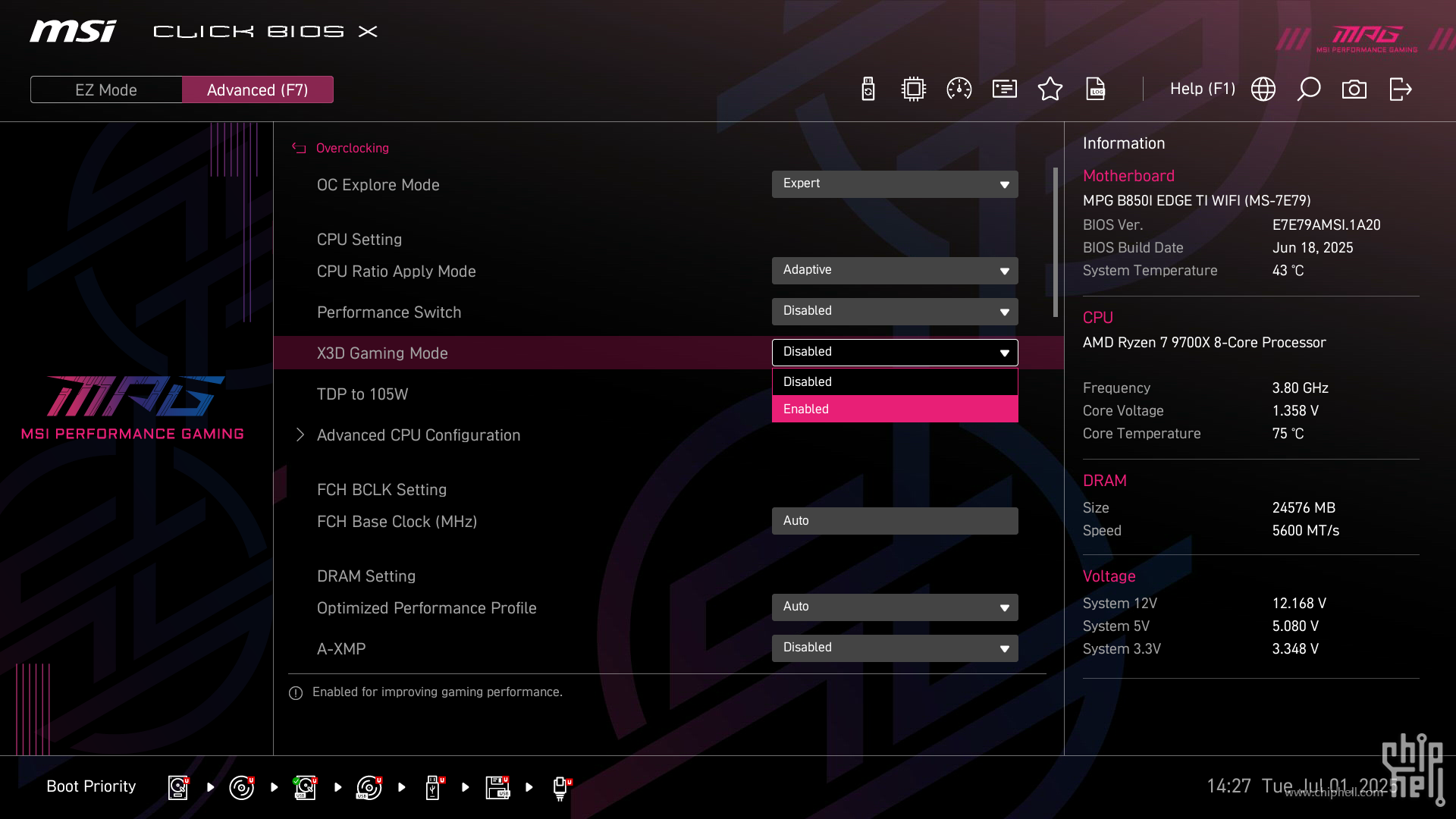The image size is (1456, 819).
Task: Choose Enabled in X3D Gaming Mode list
Action: click(895, 409)
